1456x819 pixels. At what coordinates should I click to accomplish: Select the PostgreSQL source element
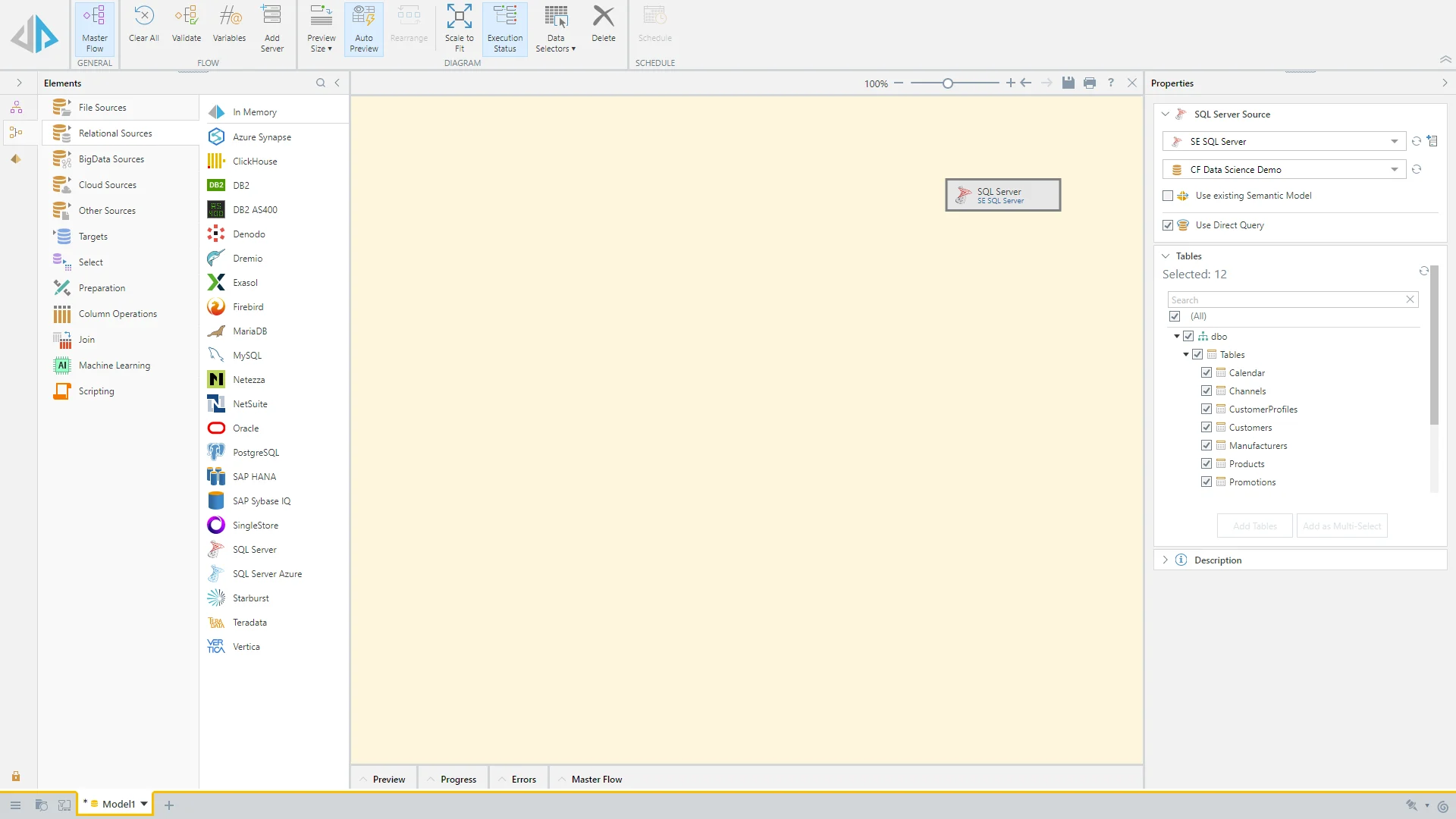point(256,453)
